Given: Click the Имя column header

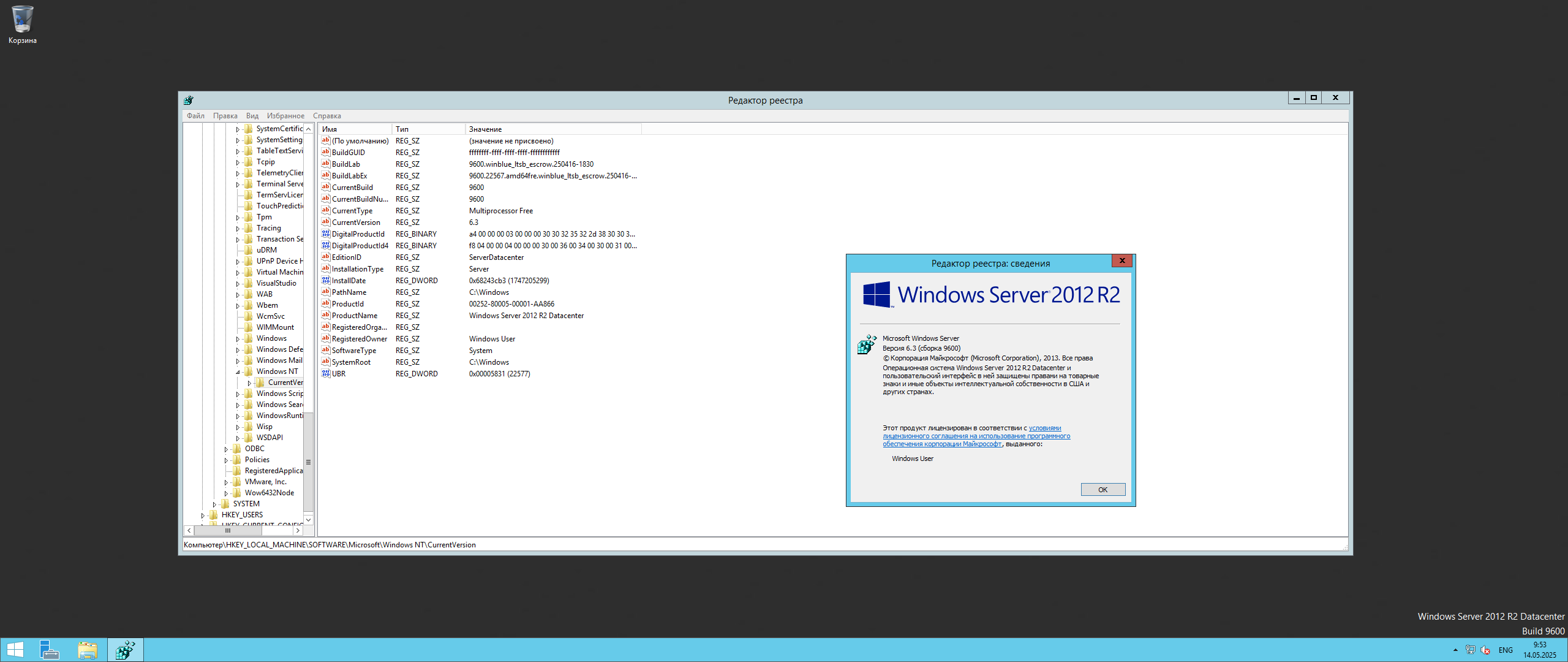Looking at the screenshot, I should (355, 129).
